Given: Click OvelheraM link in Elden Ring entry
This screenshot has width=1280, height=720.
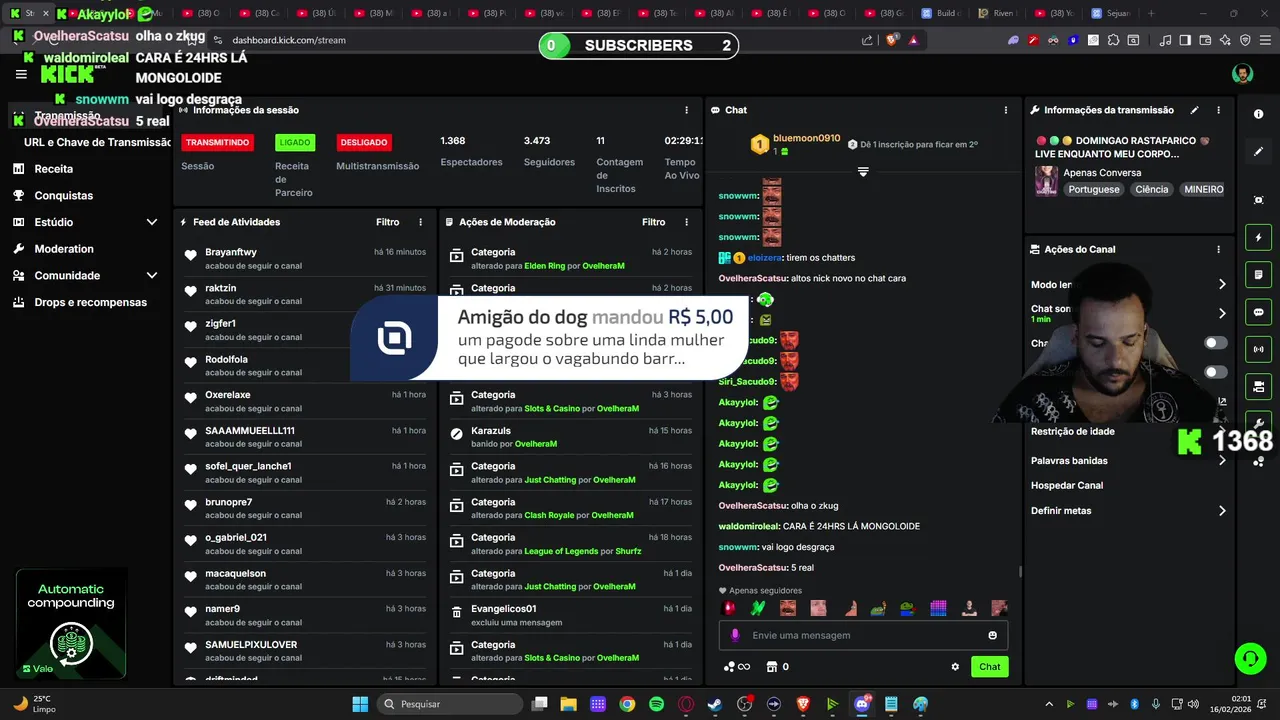Looking at the screenshot, I should point(602,266).
